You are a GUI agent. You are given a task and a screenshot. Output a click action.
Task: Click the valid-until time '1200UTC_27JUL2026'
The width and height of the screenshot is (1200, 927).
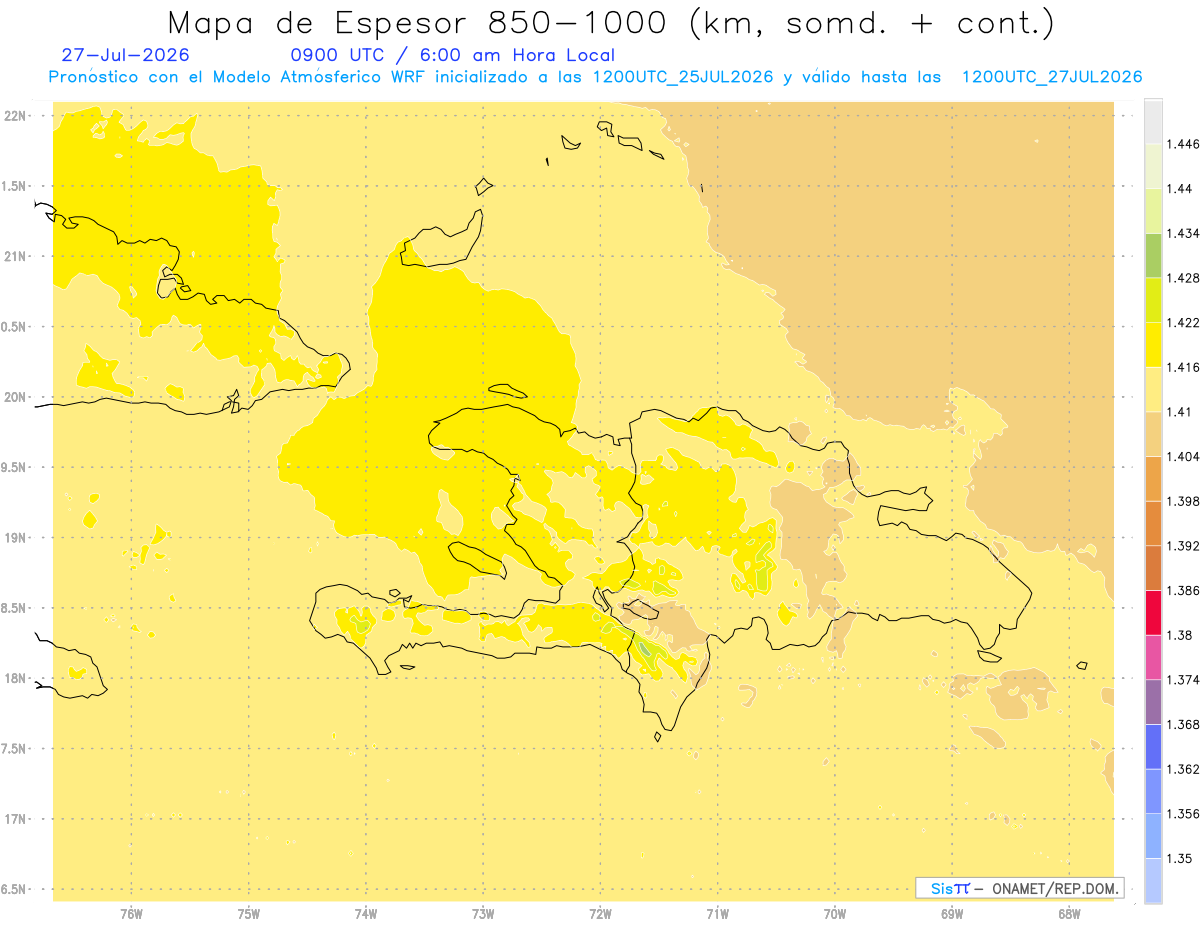(x=1051, y=77)
